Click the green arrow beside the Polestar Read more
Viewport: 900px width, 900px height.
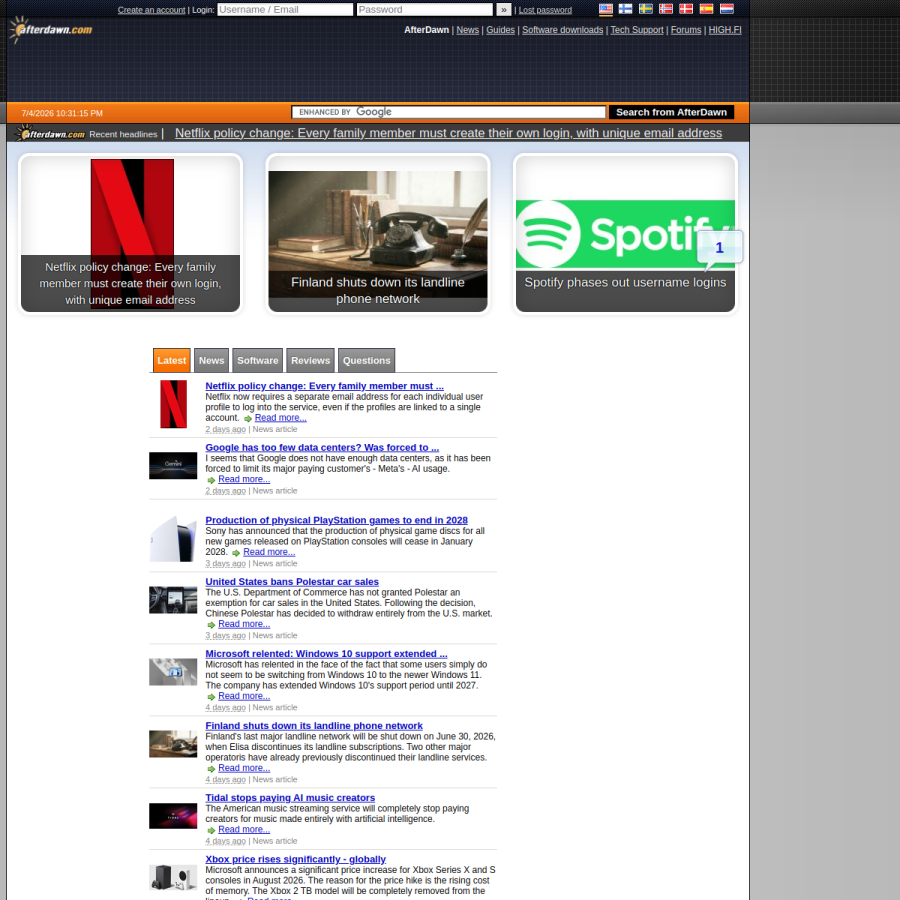click(211, 625)
